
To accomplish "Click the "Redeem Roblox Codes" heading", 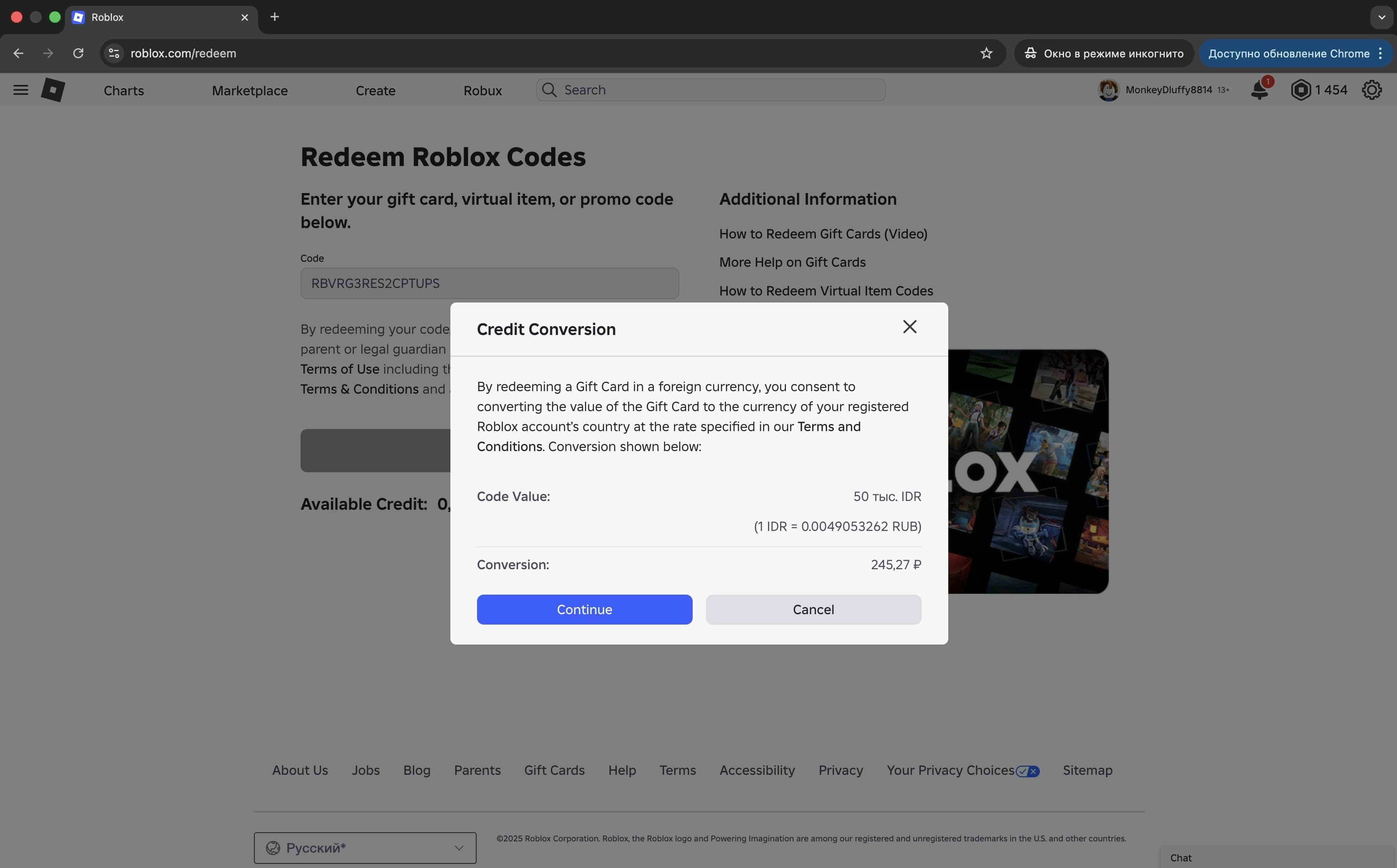I will 443,157.
